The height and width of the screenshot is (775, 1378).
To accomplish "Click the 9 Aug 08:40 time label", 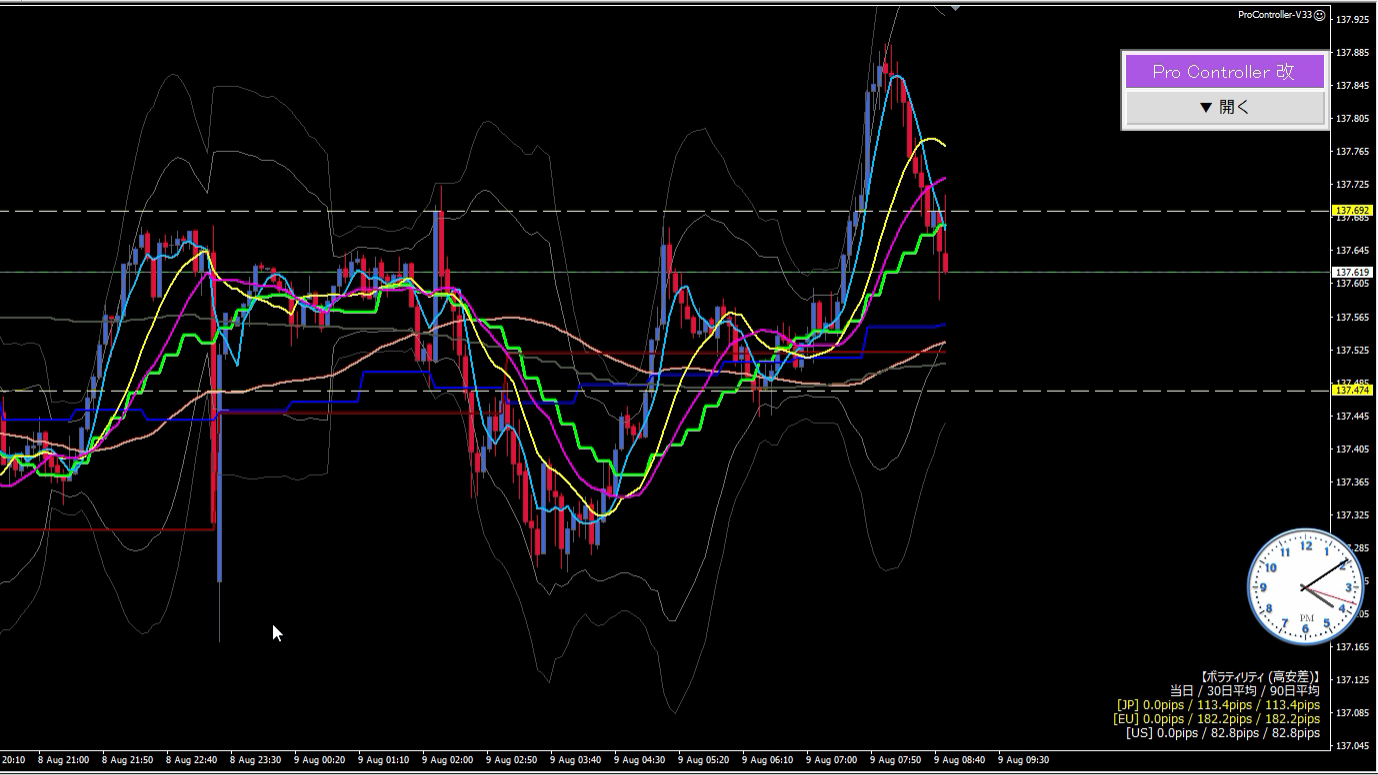I will pos(959,760).
